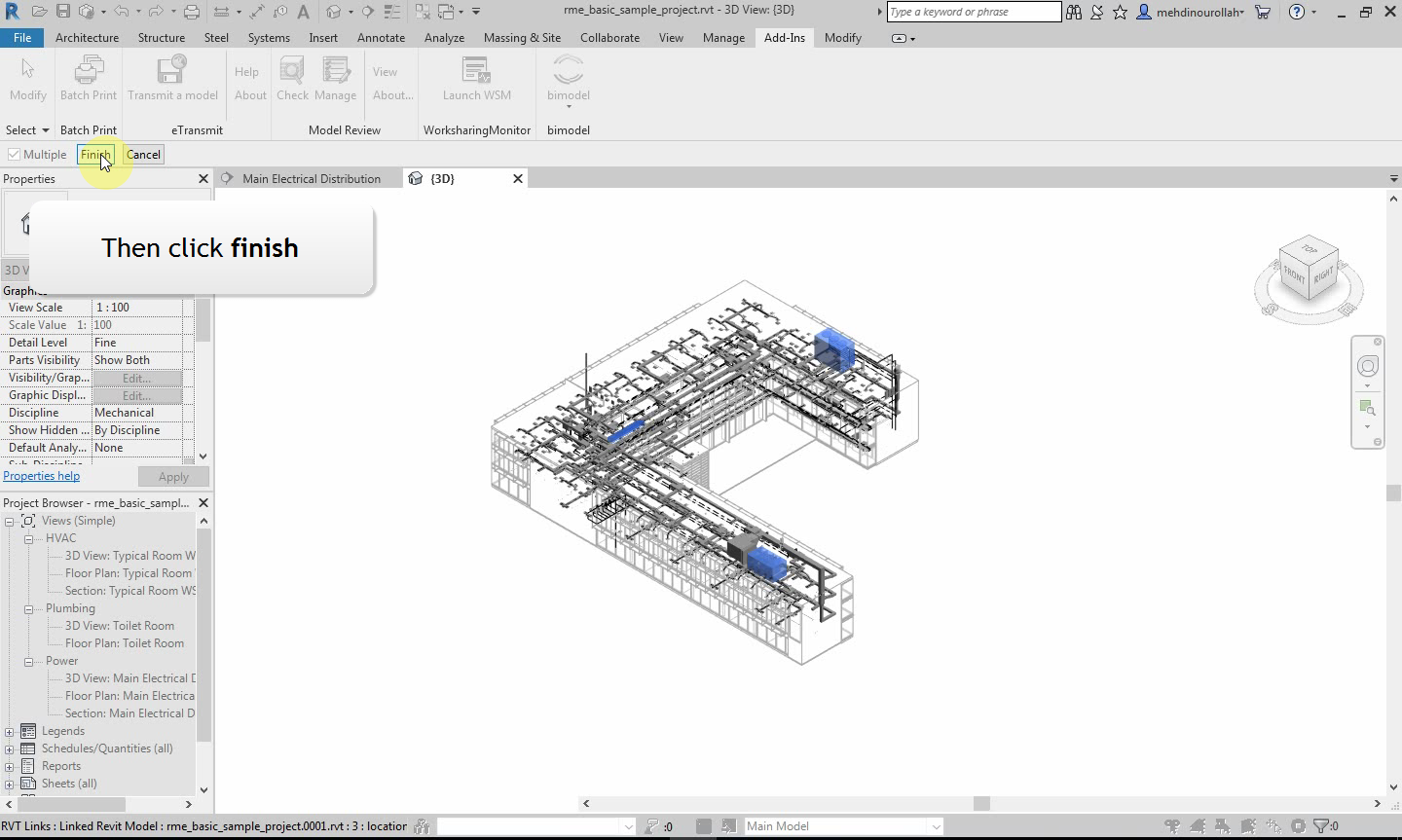This screenshot has height=840, width=1402.
Task: Open the Autodesk App Store cart icon
Action: (1263, 12)
